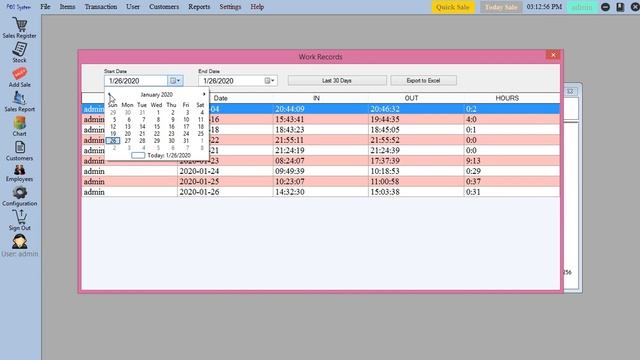The image size is (640, 360).
Task: Open the Stock icon in sidebar
Action: pos(19,49)
